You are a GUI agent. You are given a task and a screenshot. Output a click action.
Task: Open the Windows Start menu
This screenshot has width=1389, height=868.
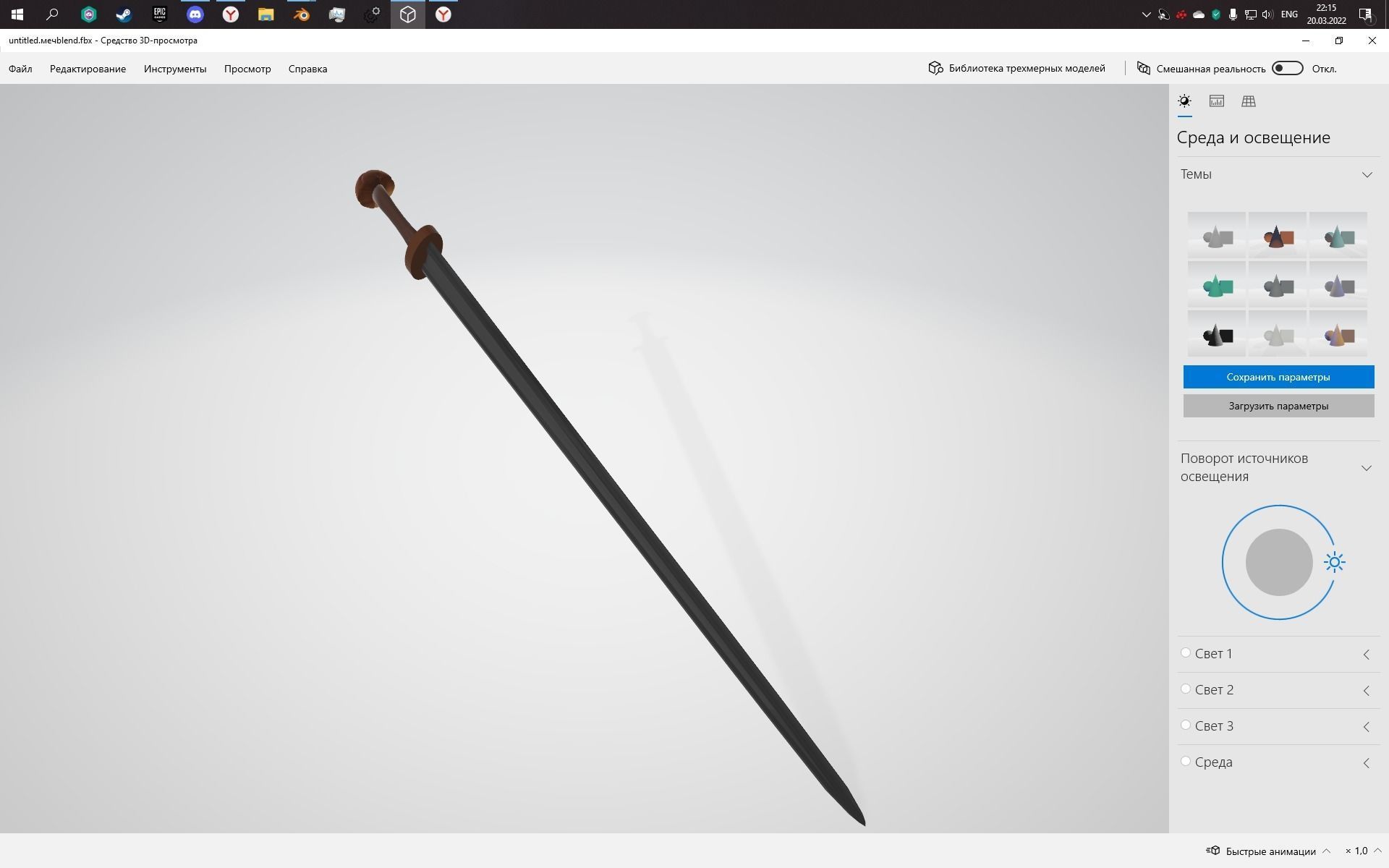point(17,14)
